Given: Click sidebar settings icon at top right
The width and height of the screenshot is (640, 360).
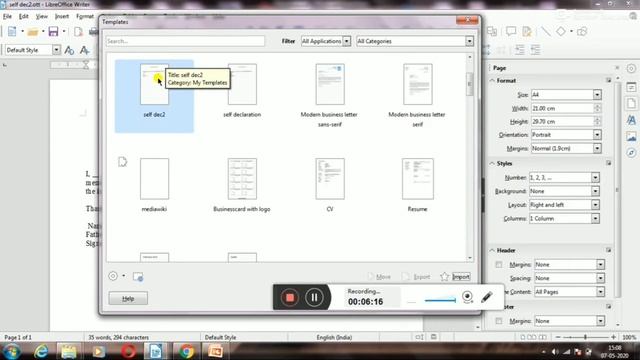Looking at the screenshot, I should 631,69.
